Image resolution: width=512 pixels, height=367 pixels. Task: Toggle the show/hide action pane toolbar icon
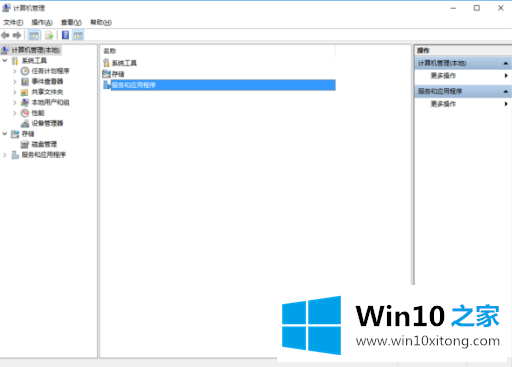(78, 35)
